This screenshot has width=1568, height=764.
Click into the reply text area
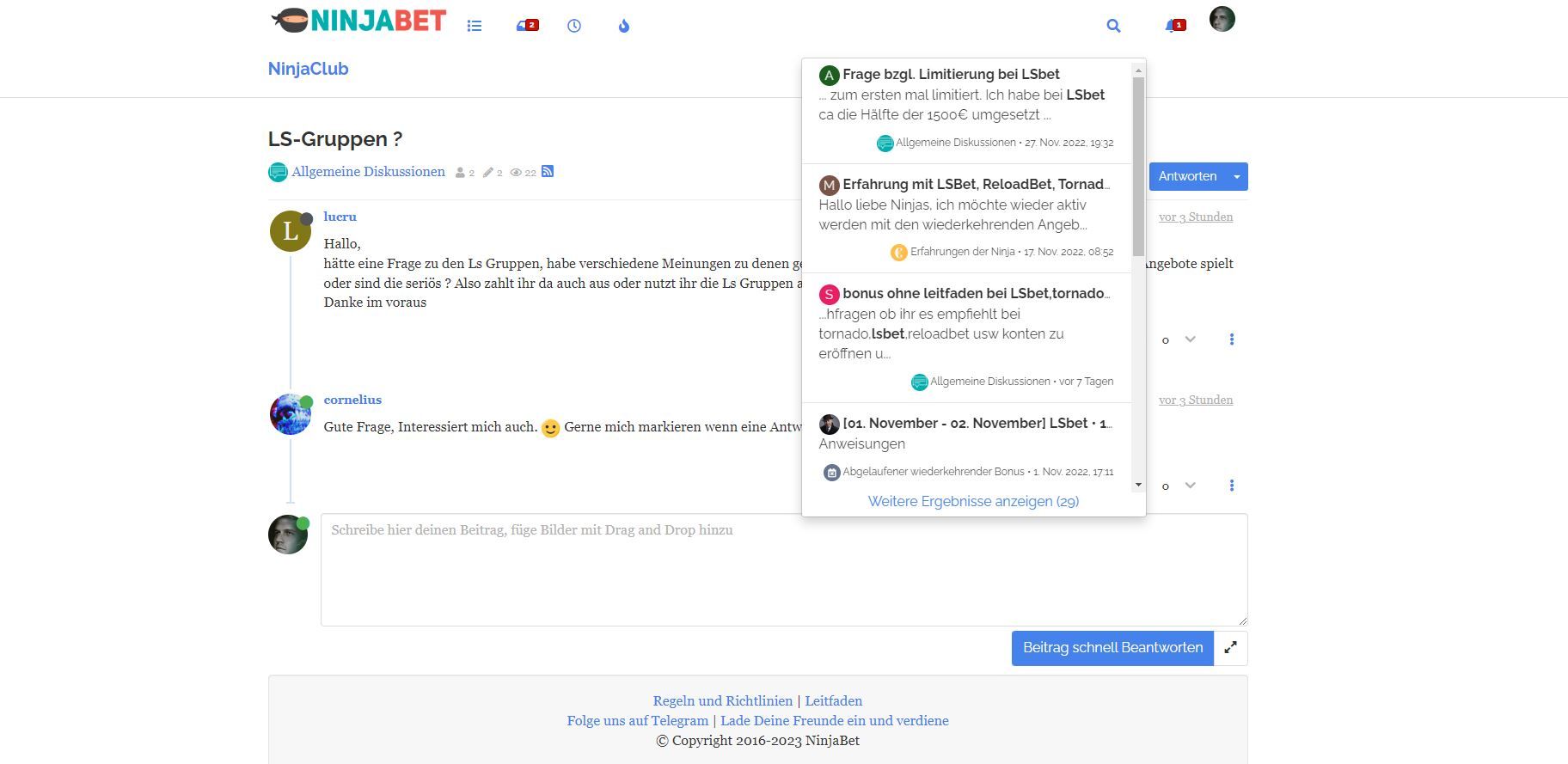pos(784,570)
